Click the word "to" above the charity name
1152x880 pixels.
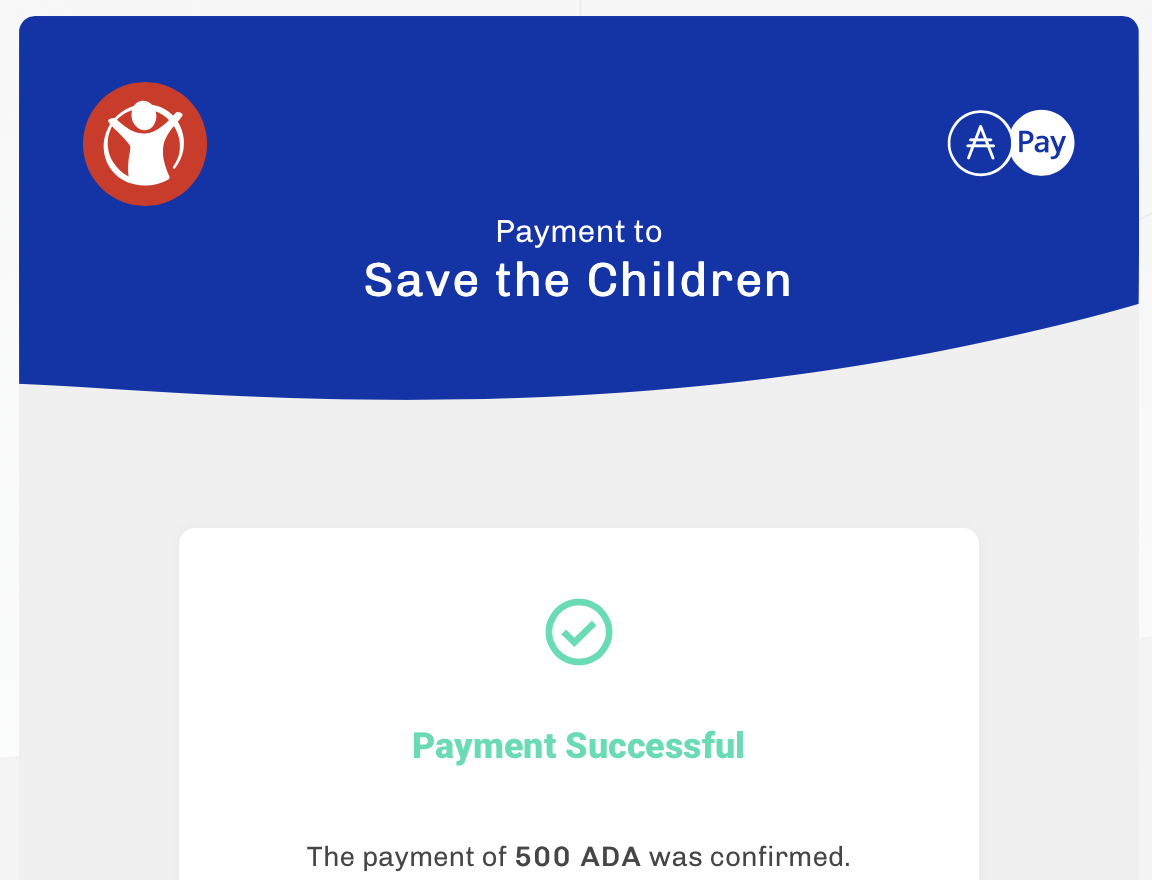[x=646, y=232]
